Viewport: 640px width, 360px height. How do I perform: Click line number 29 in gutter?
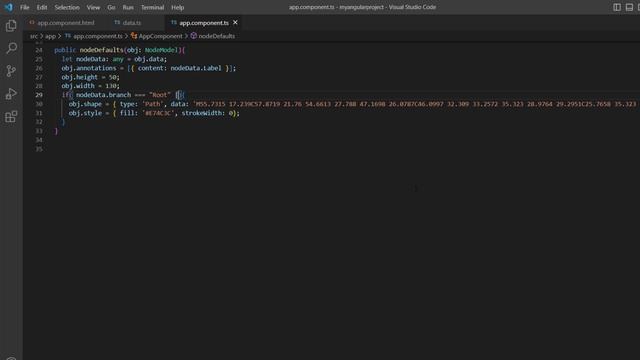(39, 95)
